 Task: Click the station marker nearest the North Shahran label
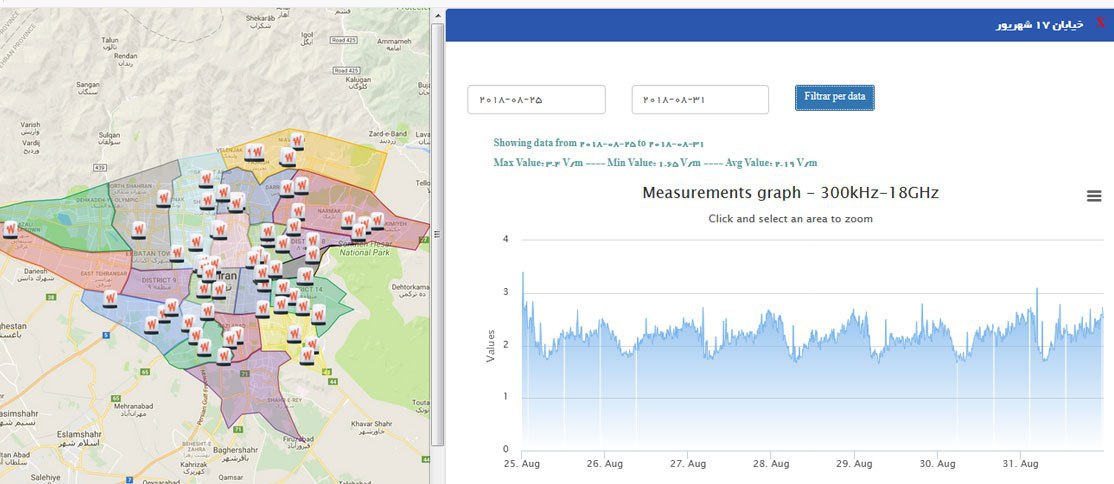point(164,197)
